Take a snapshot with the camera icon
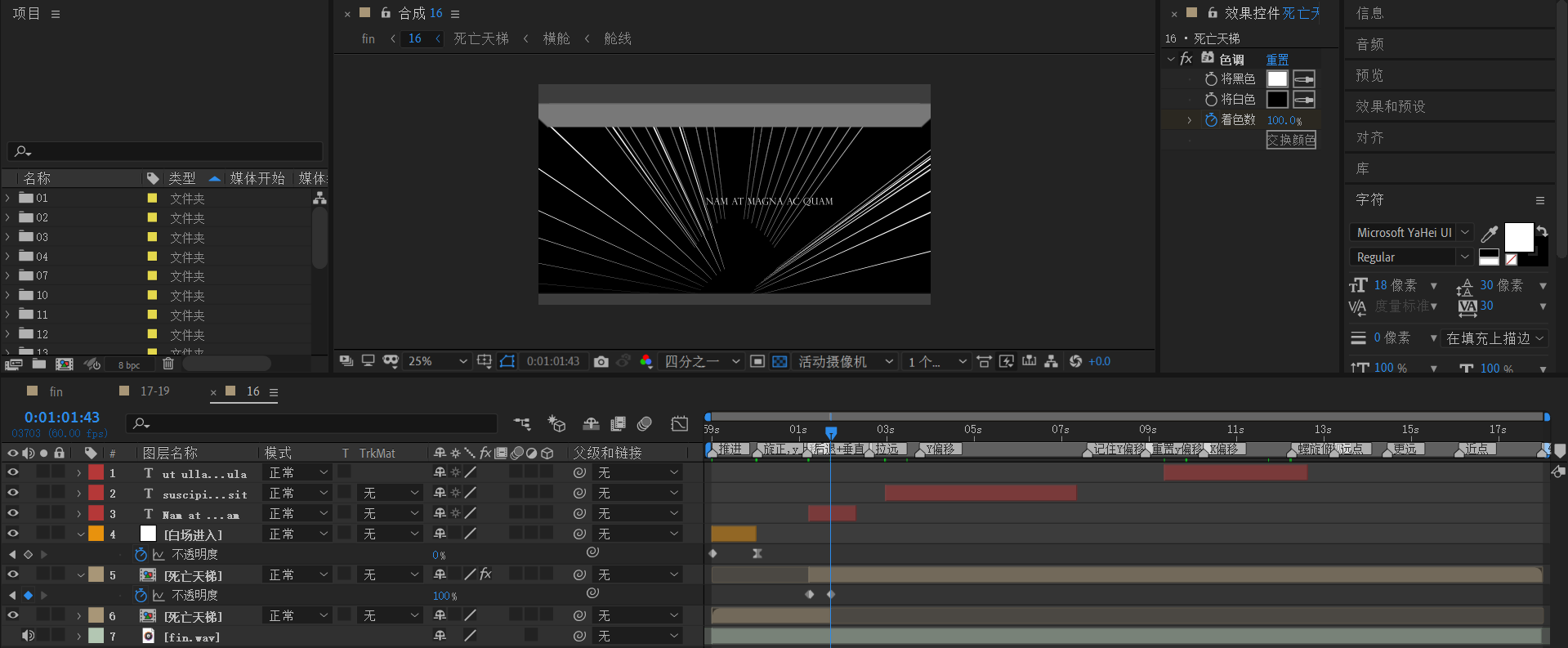Image resolution: width=1568 pixels, height=648 pixels. click(601, 361)
